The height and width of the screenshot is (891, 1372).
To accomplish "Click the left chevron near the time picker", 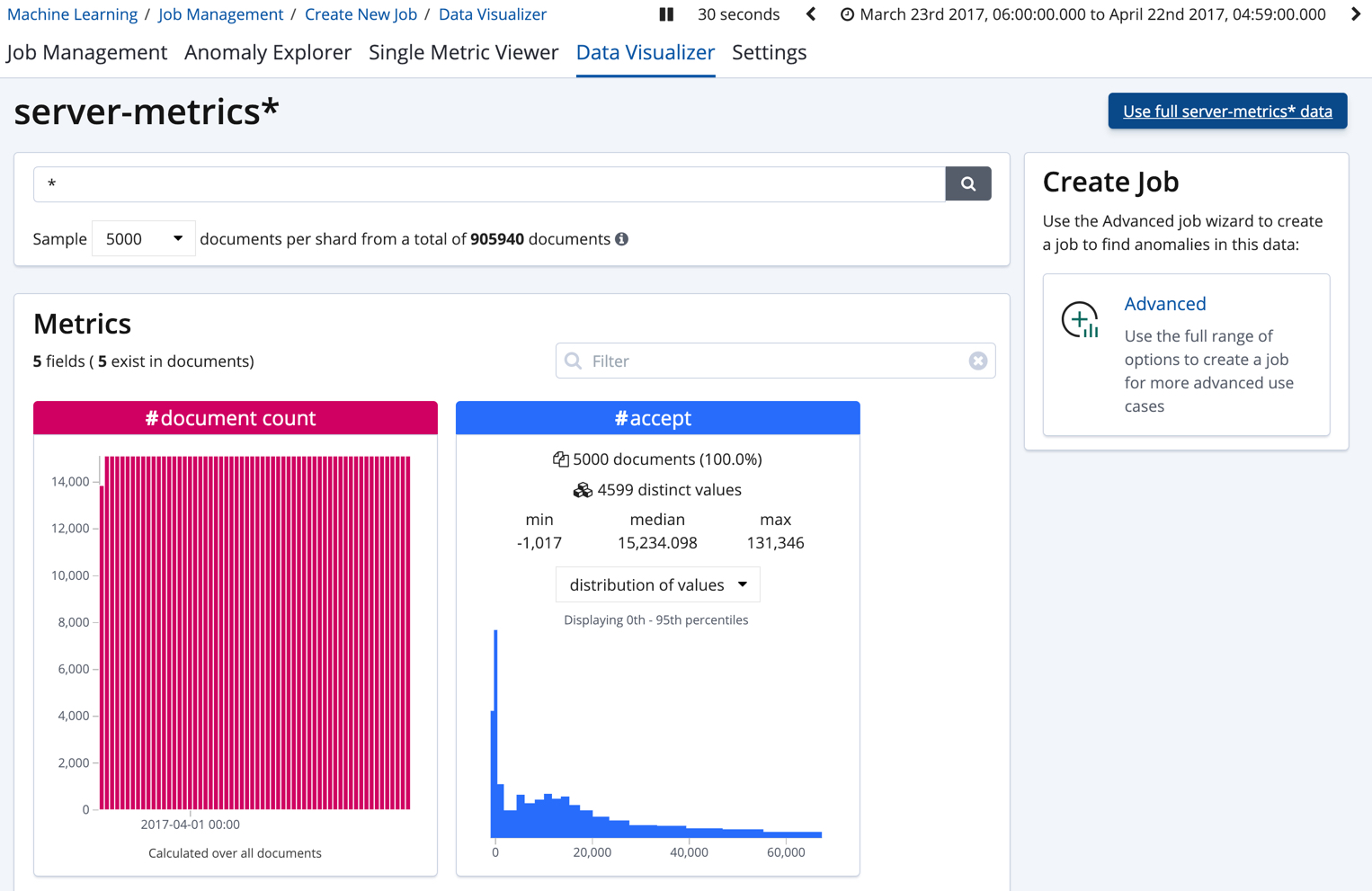I will 810,14.
